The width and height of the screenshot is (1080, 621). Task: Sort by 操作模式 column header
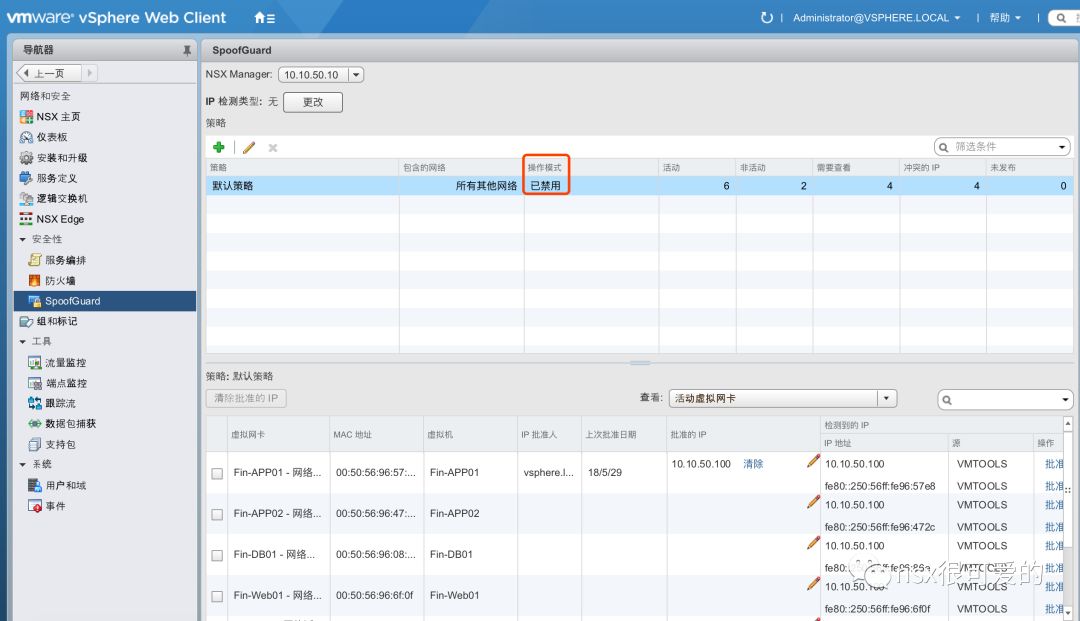coord(591,167)
